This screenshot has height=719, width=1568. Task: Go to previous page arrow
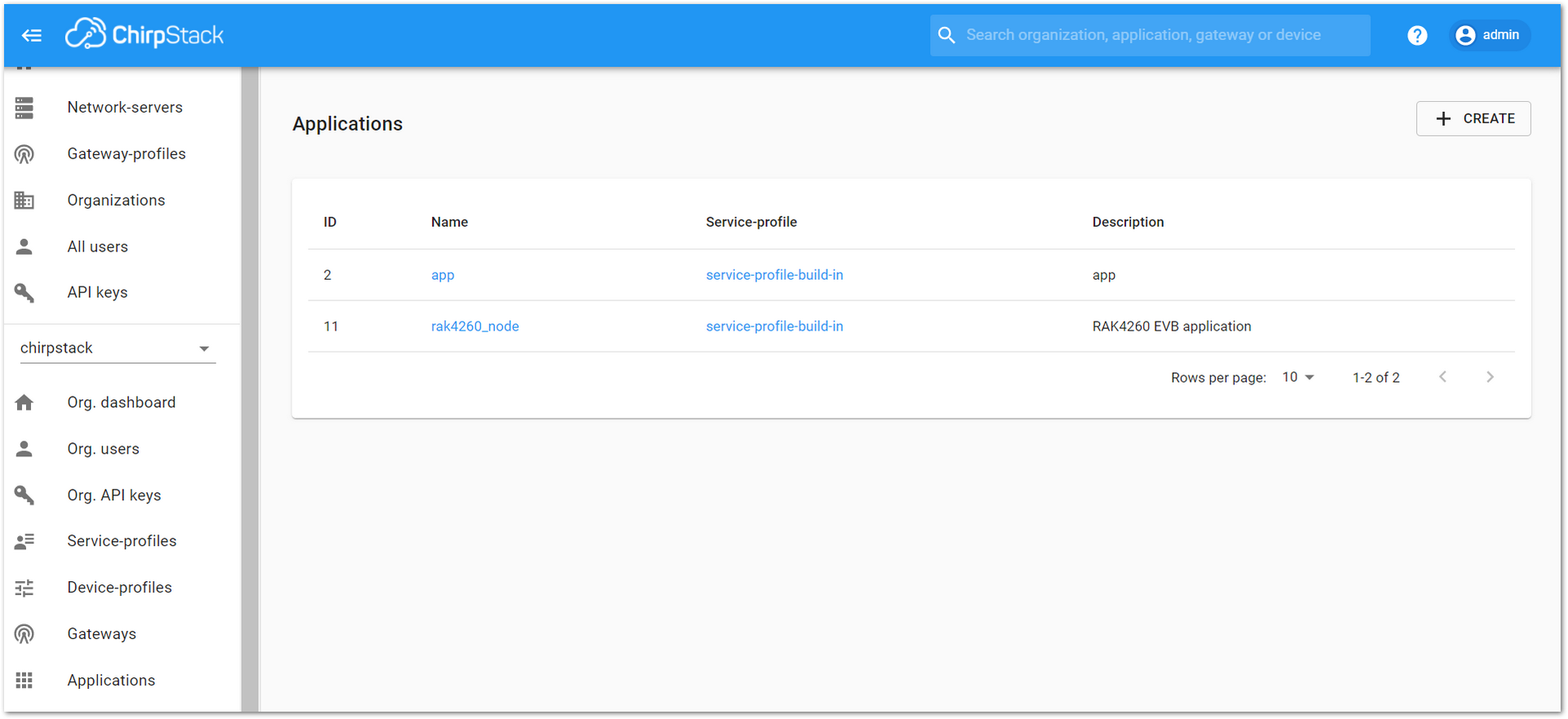pyautogui.click(x=1443, y=377)
